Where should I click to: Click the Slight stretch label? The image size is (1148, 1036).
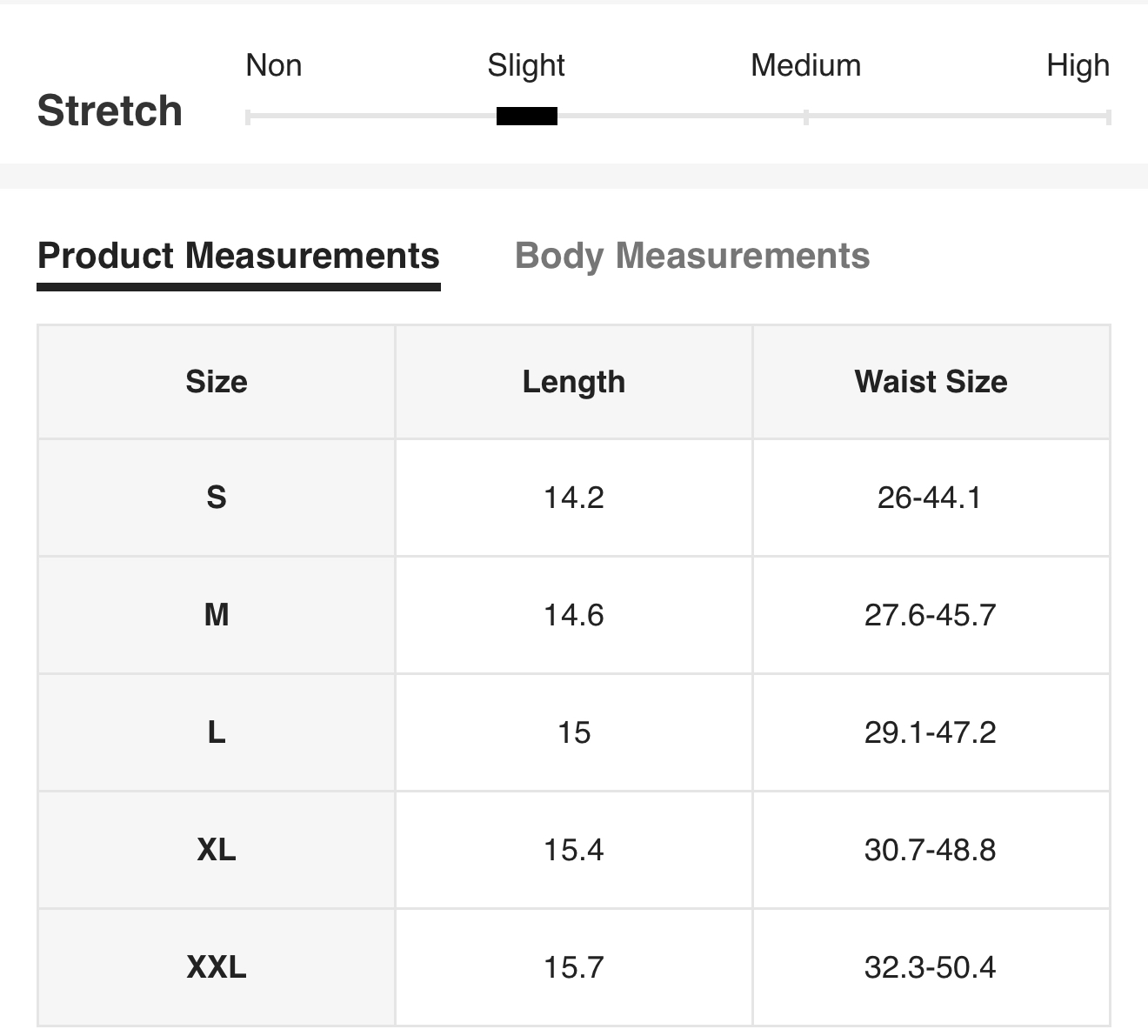coord(526,66)
